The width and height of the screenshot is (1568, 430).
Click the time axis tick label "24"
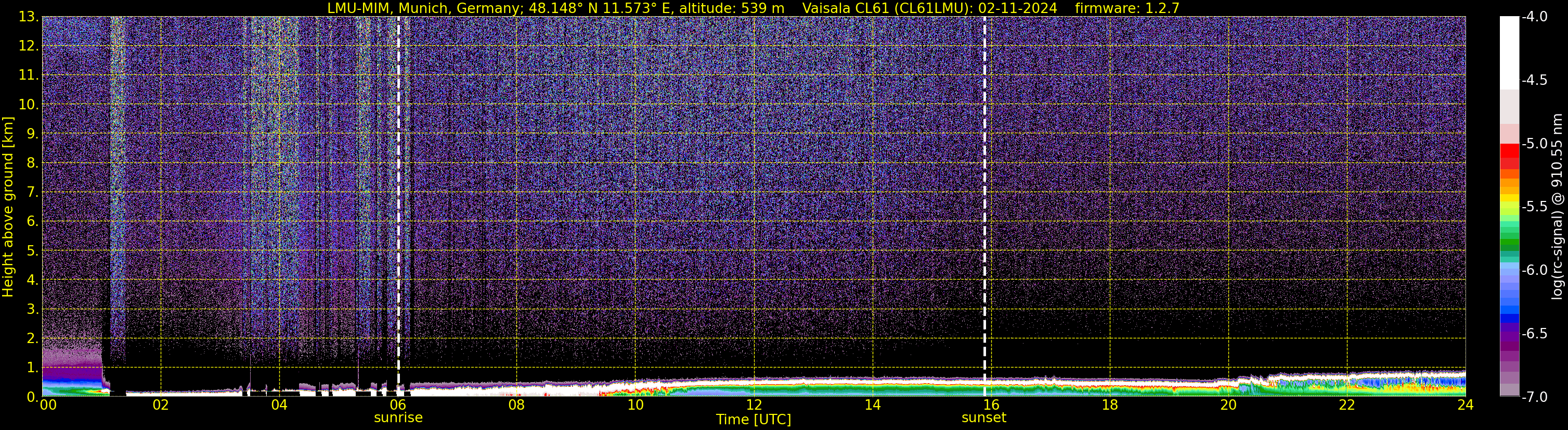coord(1465,405)
